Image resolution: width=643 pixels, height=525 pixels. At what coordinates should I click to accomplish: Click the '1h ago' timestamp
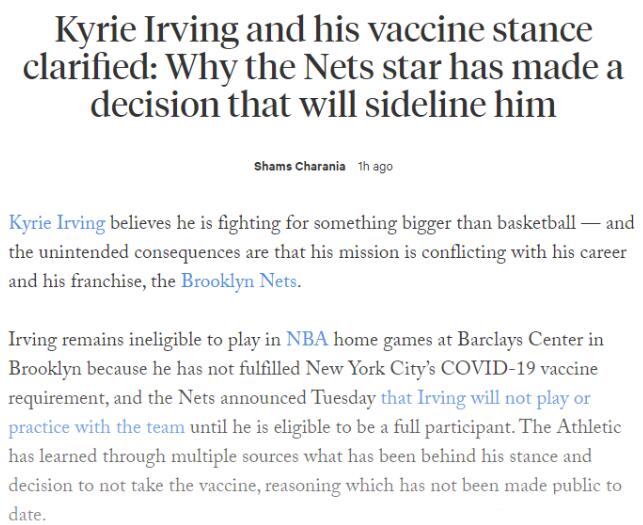(374, 166)
